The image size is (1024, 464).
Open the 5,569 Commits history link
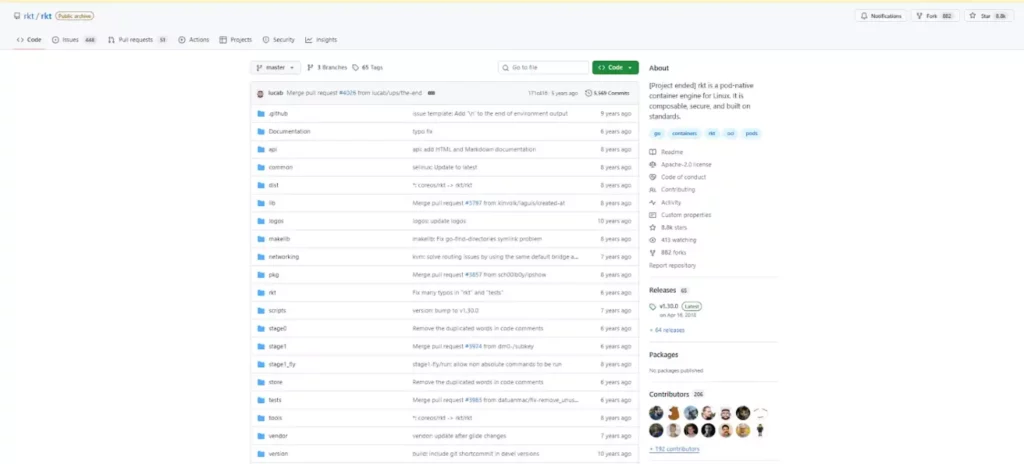tap(607, 93)
